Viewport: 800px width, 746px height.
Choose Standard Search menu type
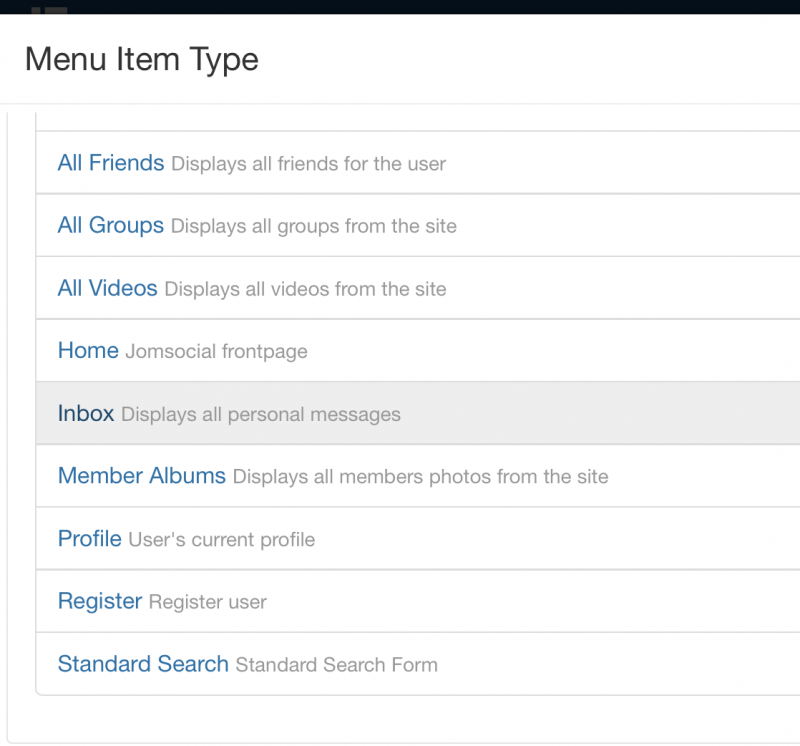(x=143, y=664)
